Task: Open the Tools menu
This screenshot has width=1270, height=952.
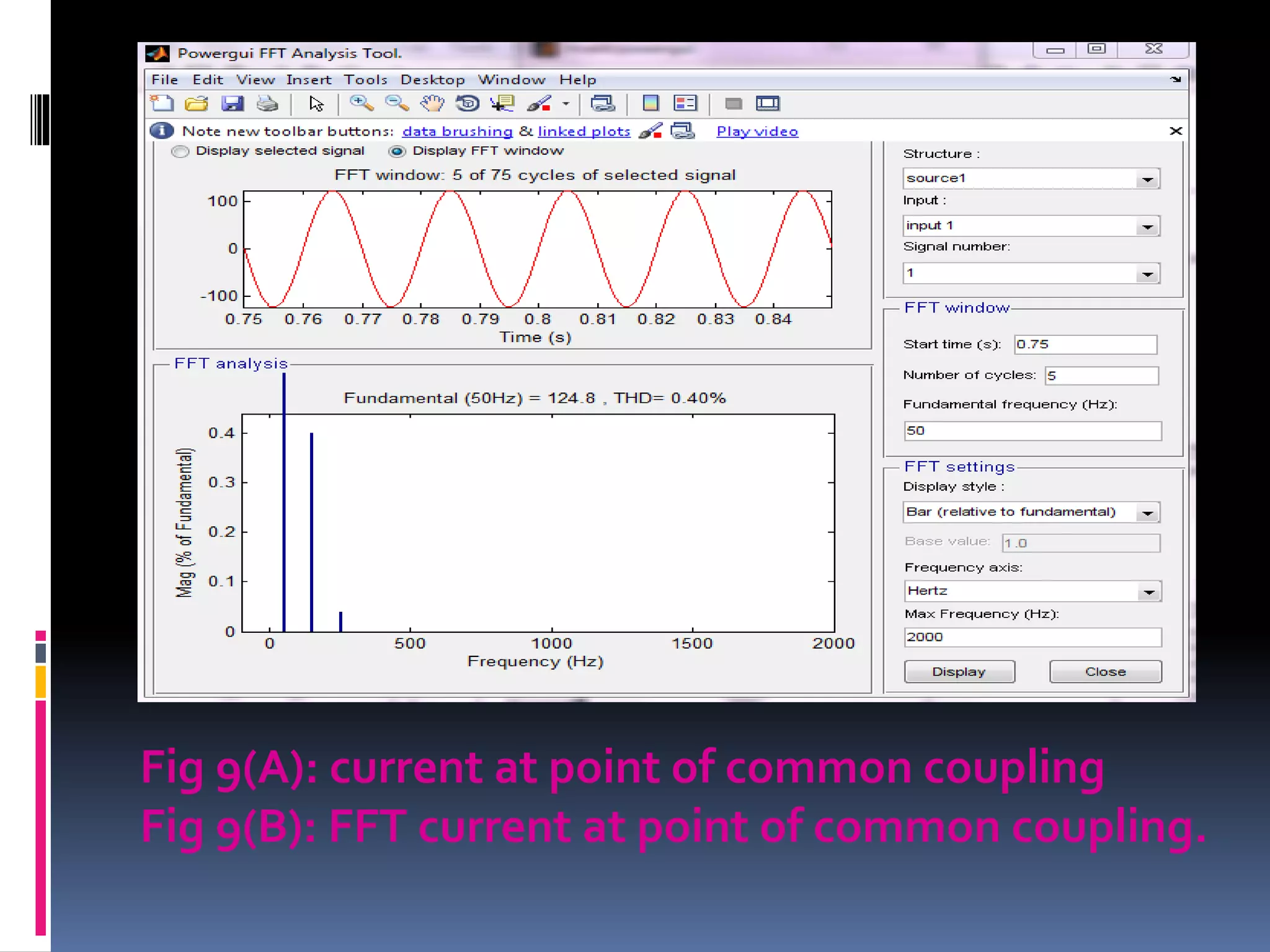Action: [365, 80]
